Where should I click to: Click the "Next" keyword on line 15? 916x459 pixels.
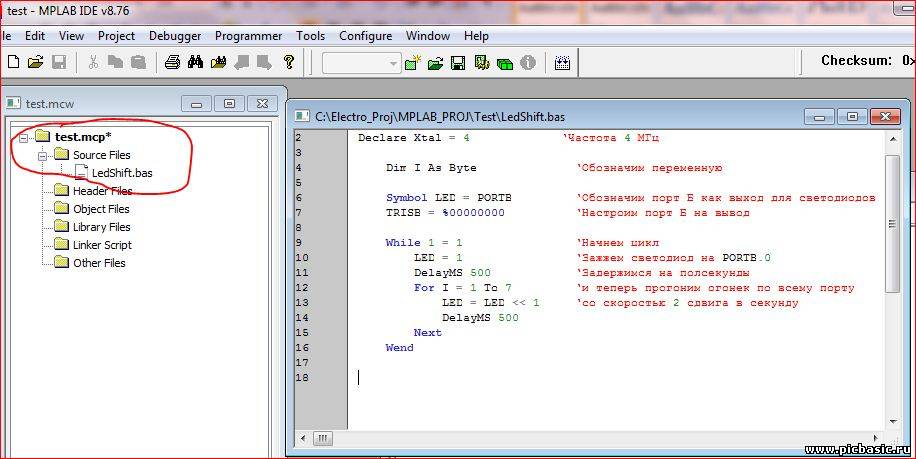[x=428, y=333]
